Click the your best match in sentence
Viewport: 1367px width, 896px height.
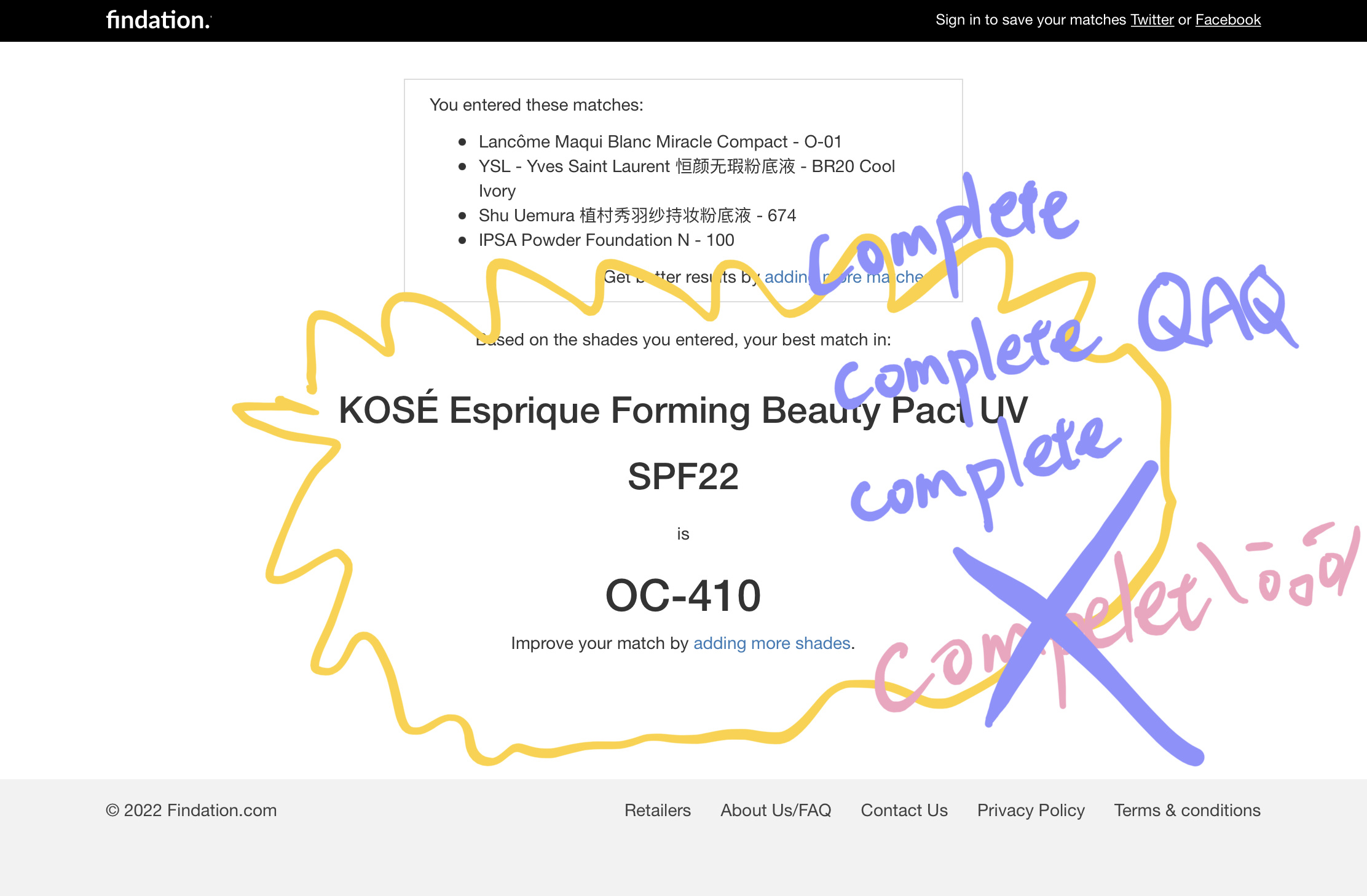pyautogui.click(x=683, y=340)
